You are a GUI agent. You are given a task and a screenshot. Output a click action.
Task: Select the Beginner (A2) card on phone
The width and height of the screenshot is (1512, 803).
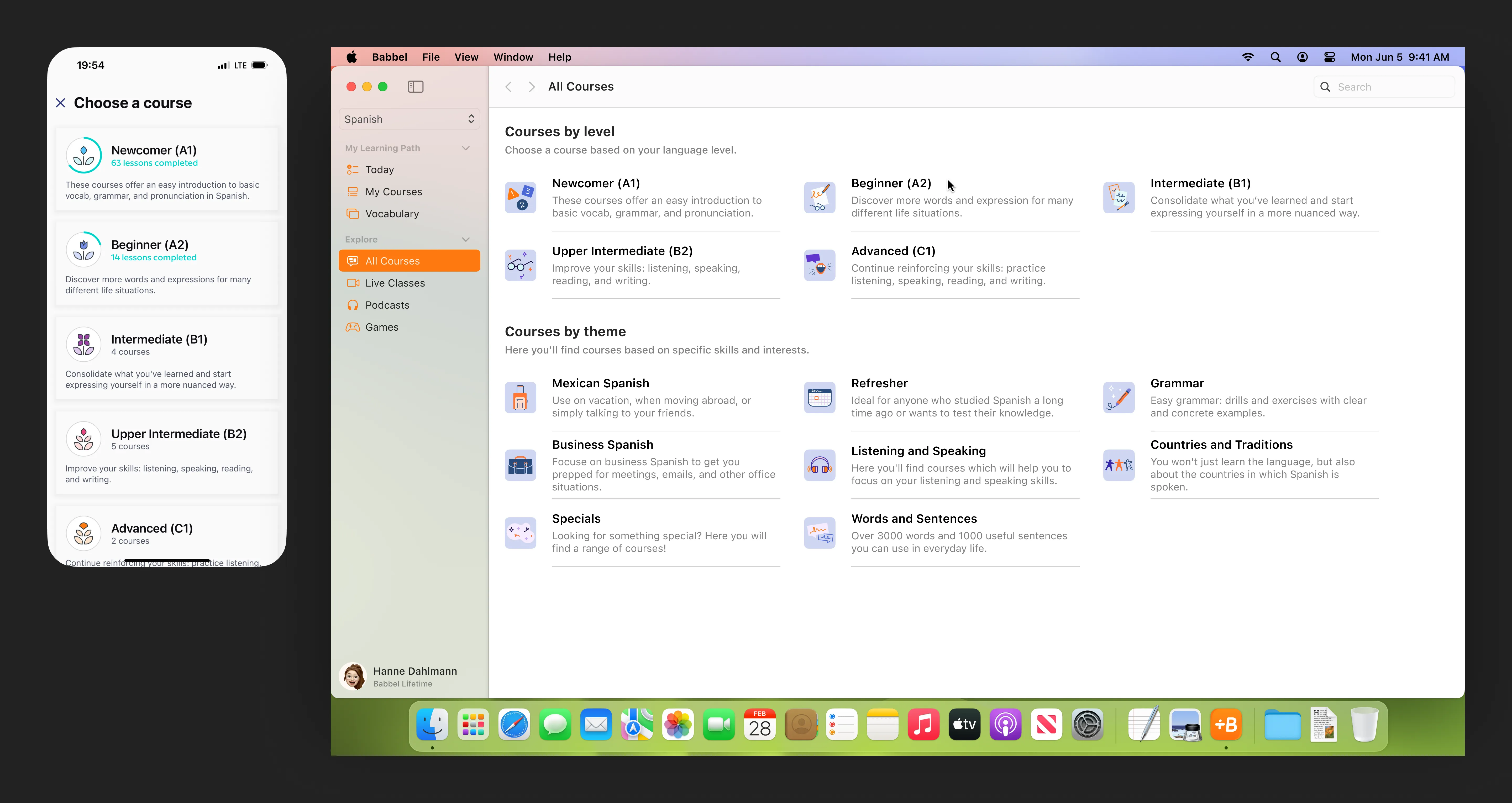(167, 263)
